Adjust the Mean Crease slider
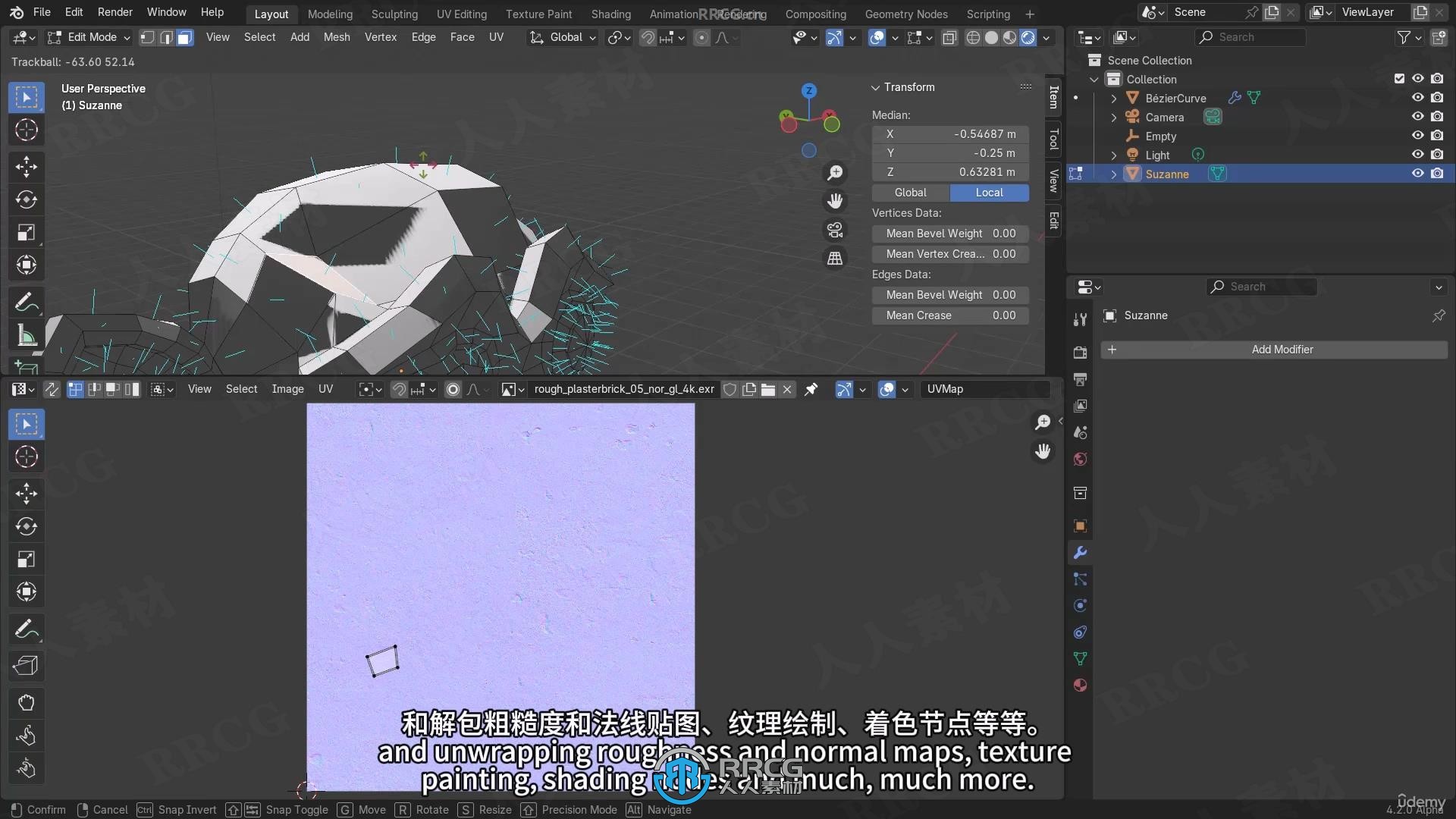The width and height of the screenshot is (1456, 819). 950,315
